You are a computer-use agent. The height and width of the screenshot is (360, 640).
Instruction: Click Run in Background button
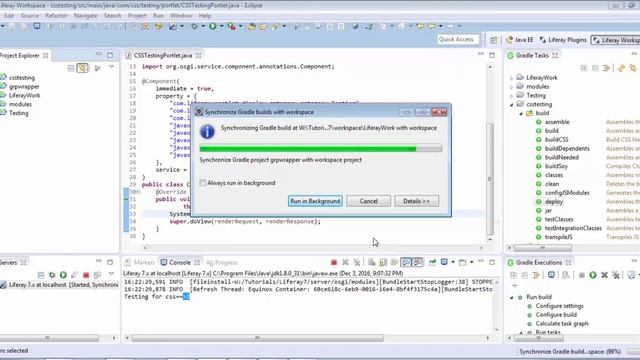pos(315,201)
